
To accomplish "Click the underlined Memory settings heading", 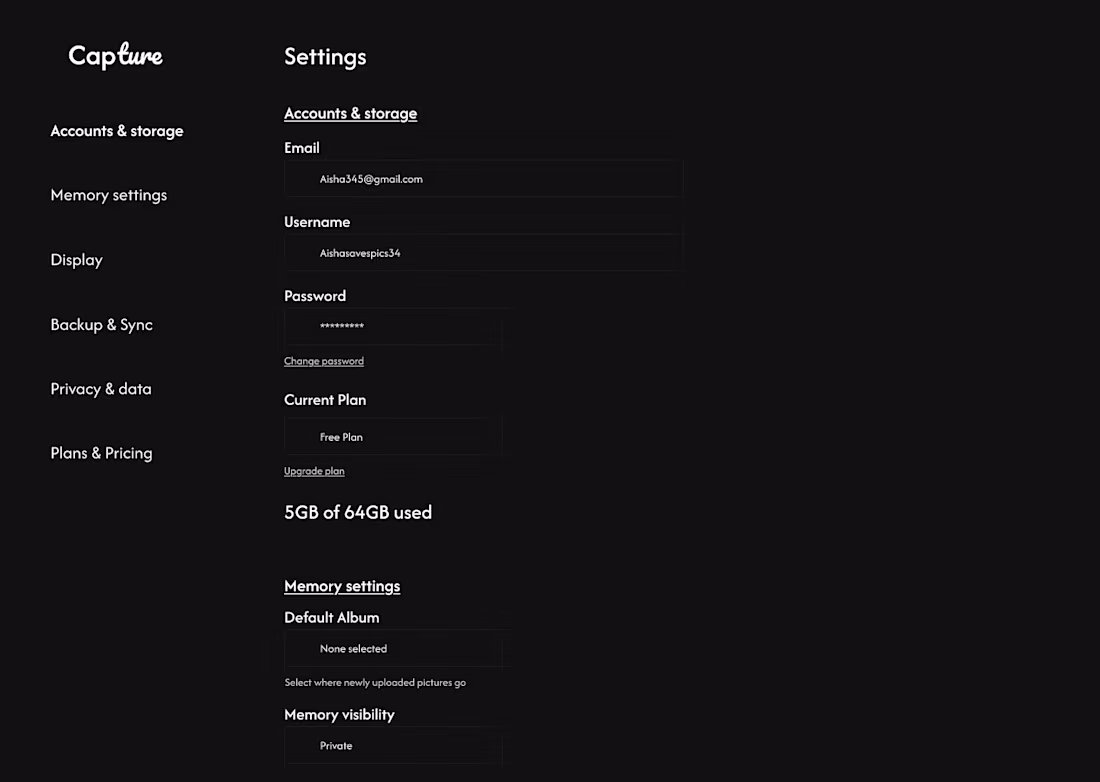I will [342, 586].
